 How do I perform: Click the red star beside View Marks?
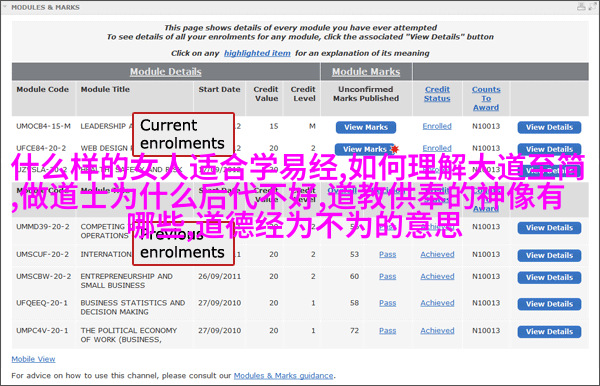395,148
